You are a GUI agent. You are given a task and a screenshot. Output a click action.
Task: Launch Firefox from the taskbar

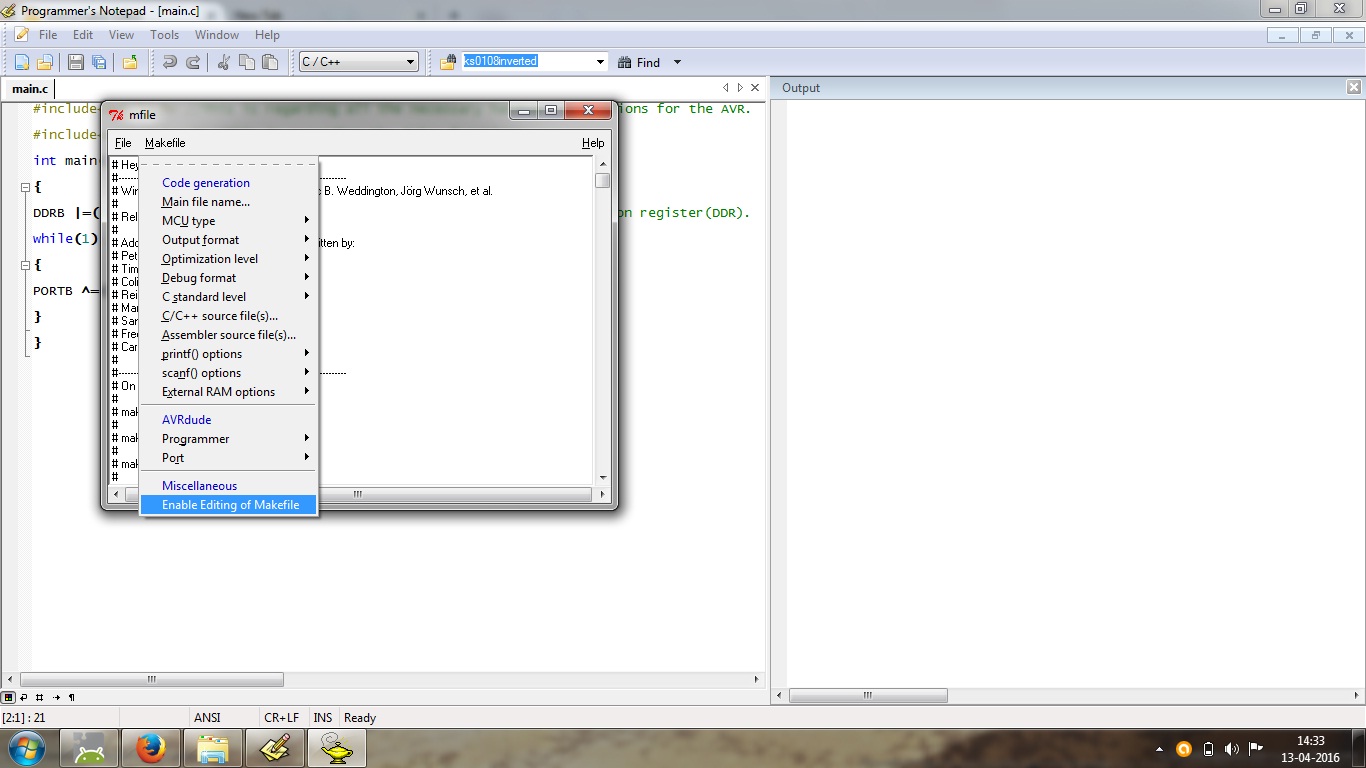tap(151, 748)
